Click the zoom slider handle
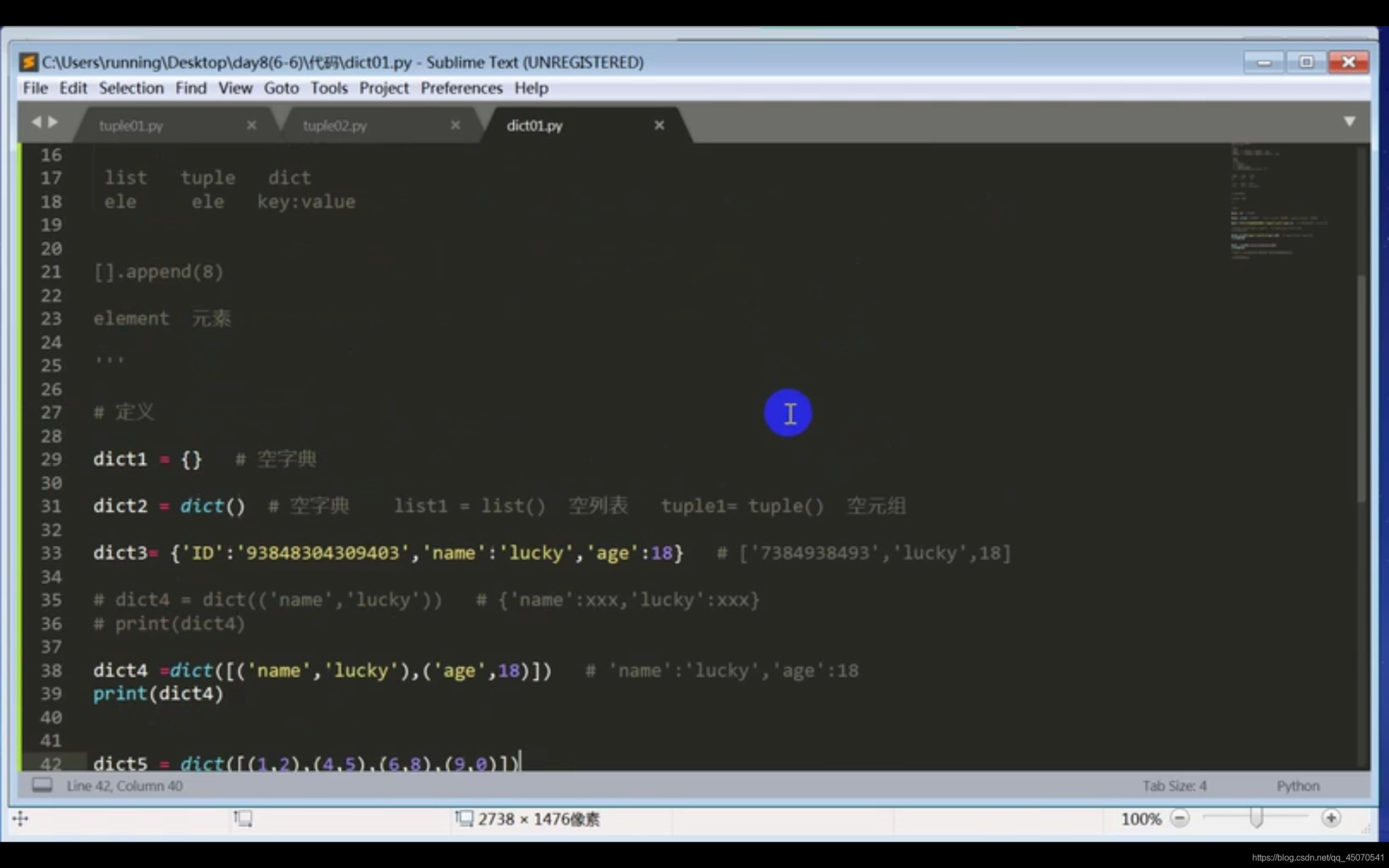 click(1257, 818)
